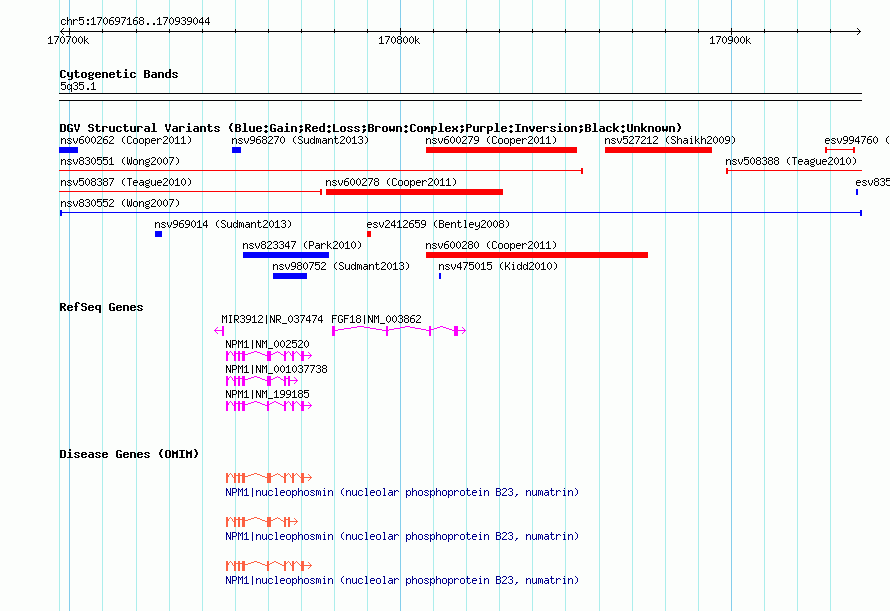Screen dimensions: 890x611
Task: Click the nsv600279 (Cooper2011) red loss bar
Action: tap(501, 150)
